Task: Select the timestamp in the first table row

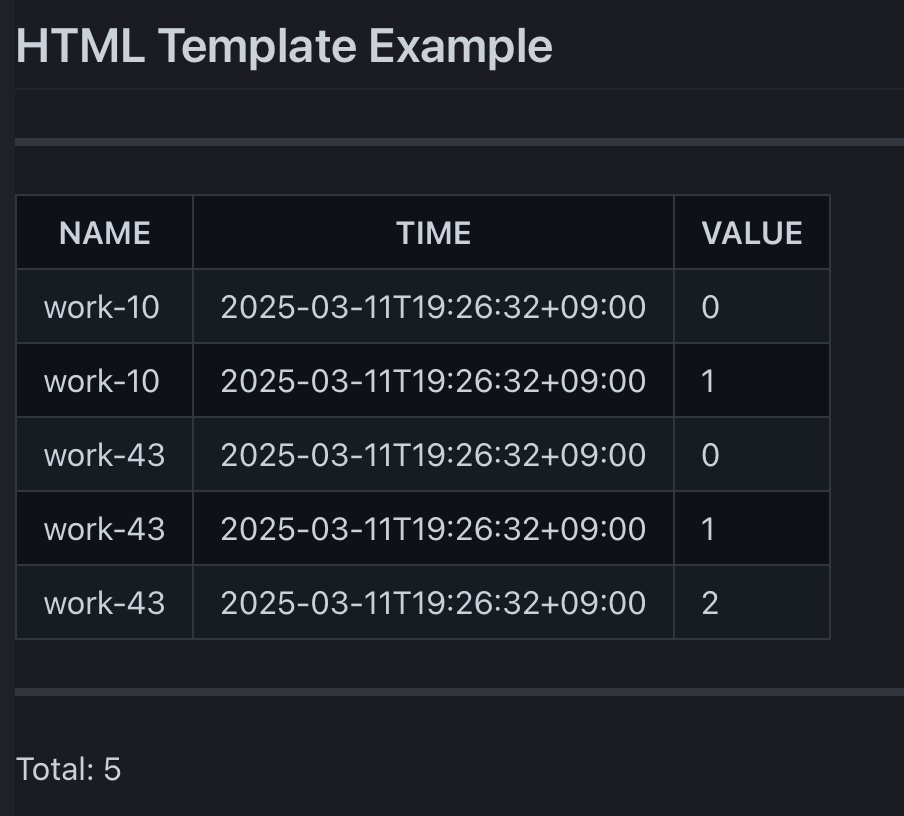Action: point(433,307)
